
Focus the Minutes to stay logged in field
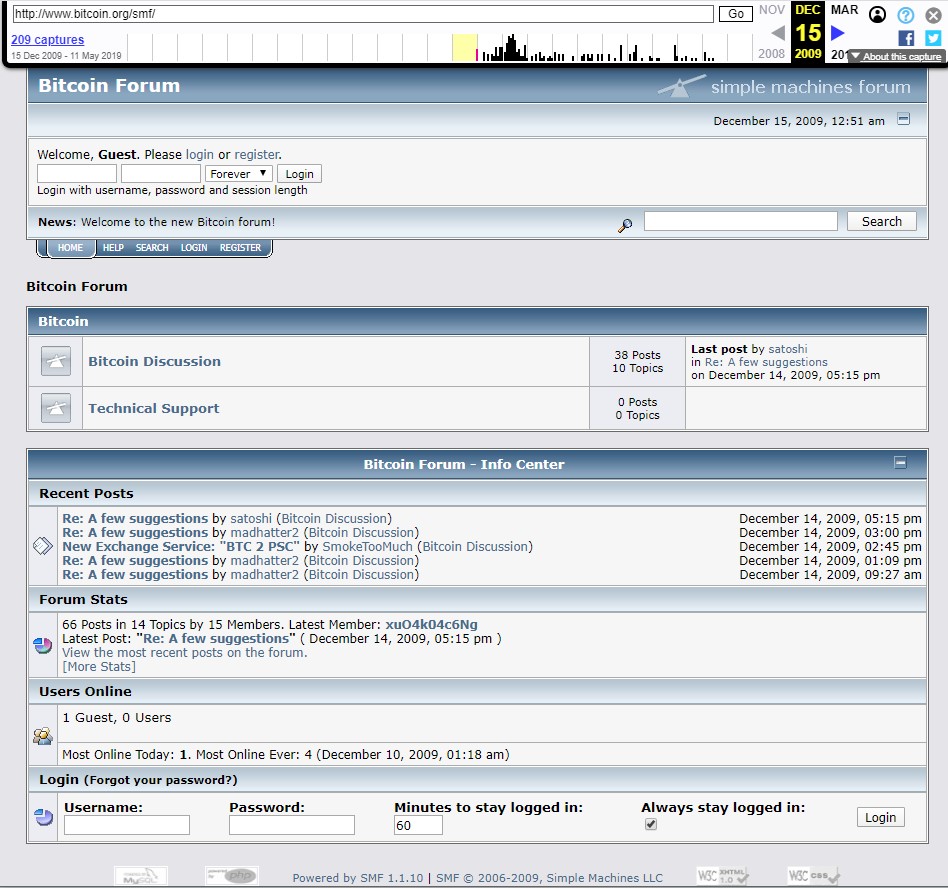tap(418, 825)
